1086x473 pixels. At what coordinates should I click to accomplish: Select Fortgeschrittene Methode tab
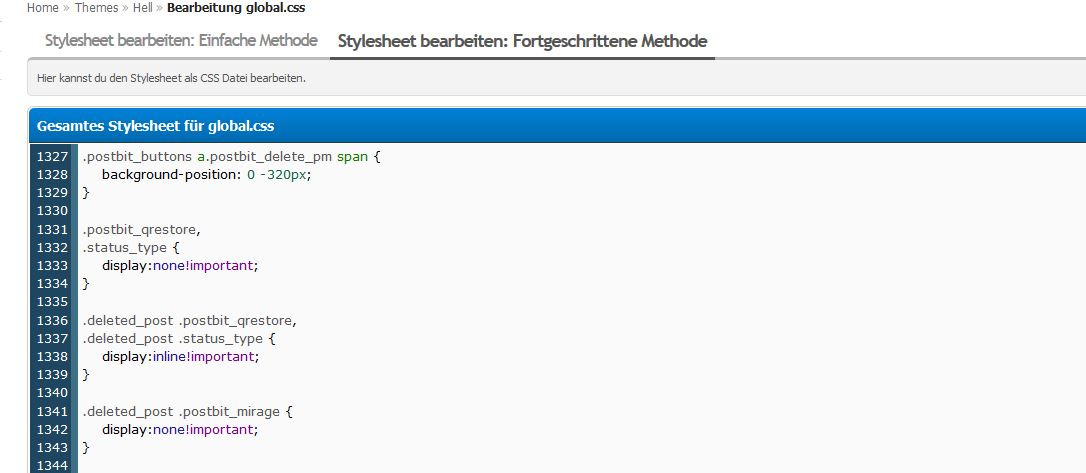pyautogui.click(x=522, y=41)
